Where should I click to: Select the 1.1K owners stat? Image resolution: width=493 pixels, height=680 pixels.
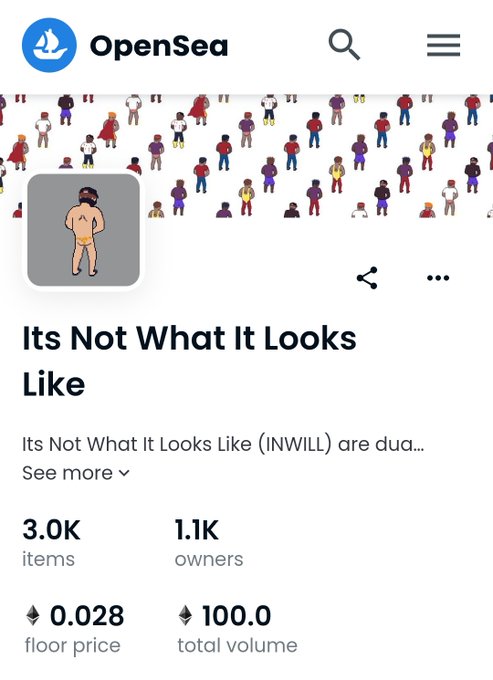[x=209, y=543]
